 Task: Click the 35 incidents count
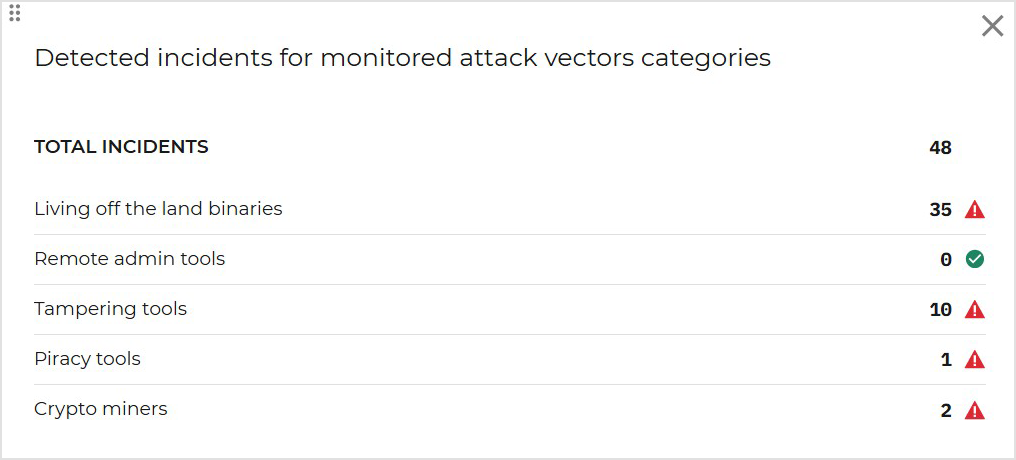tap(940, 210)
